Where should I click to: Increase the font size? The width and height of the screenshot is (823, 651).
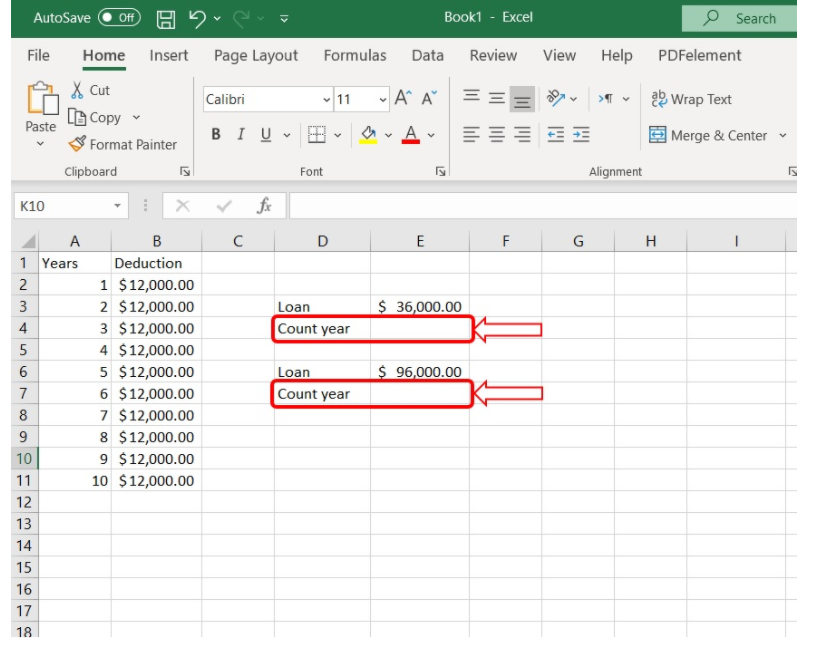403,98
